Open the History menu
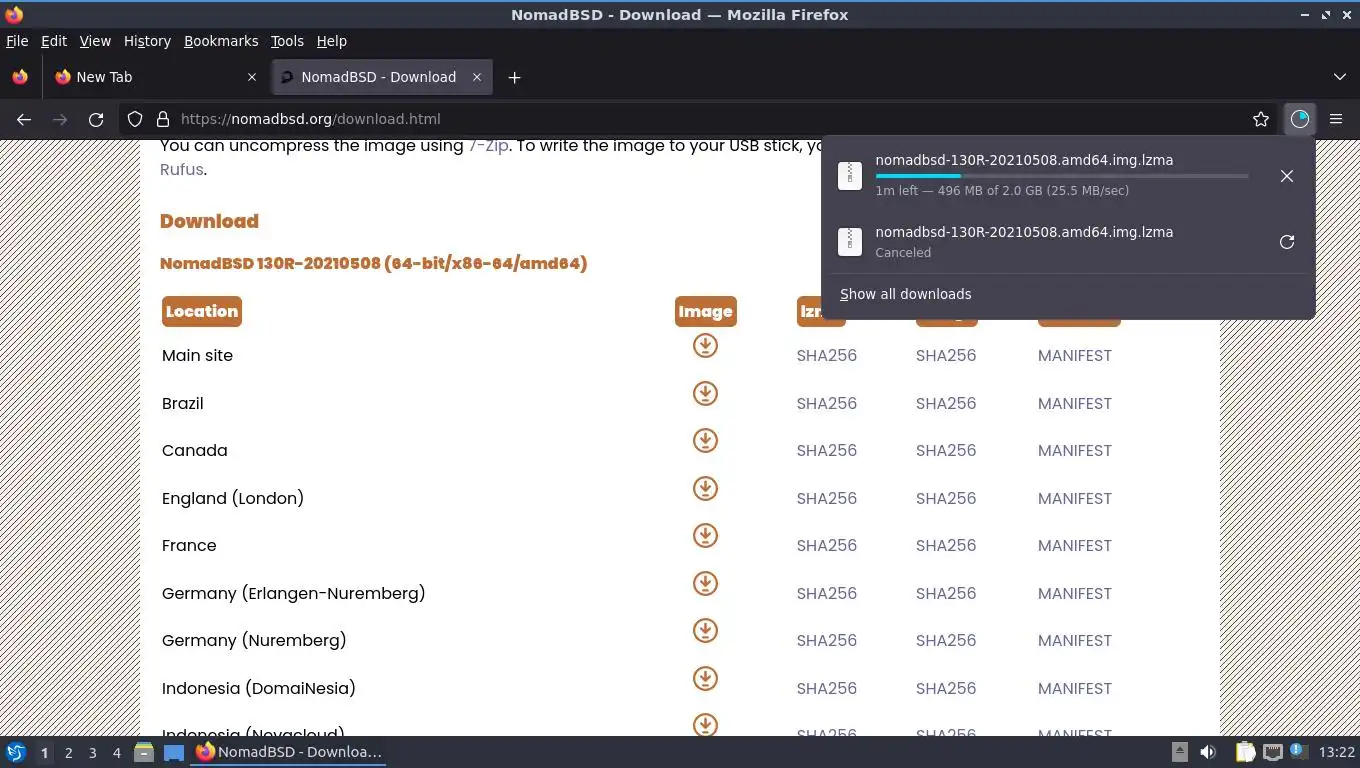This screenshot has height=768, width=1360. [x=147, y=41]
